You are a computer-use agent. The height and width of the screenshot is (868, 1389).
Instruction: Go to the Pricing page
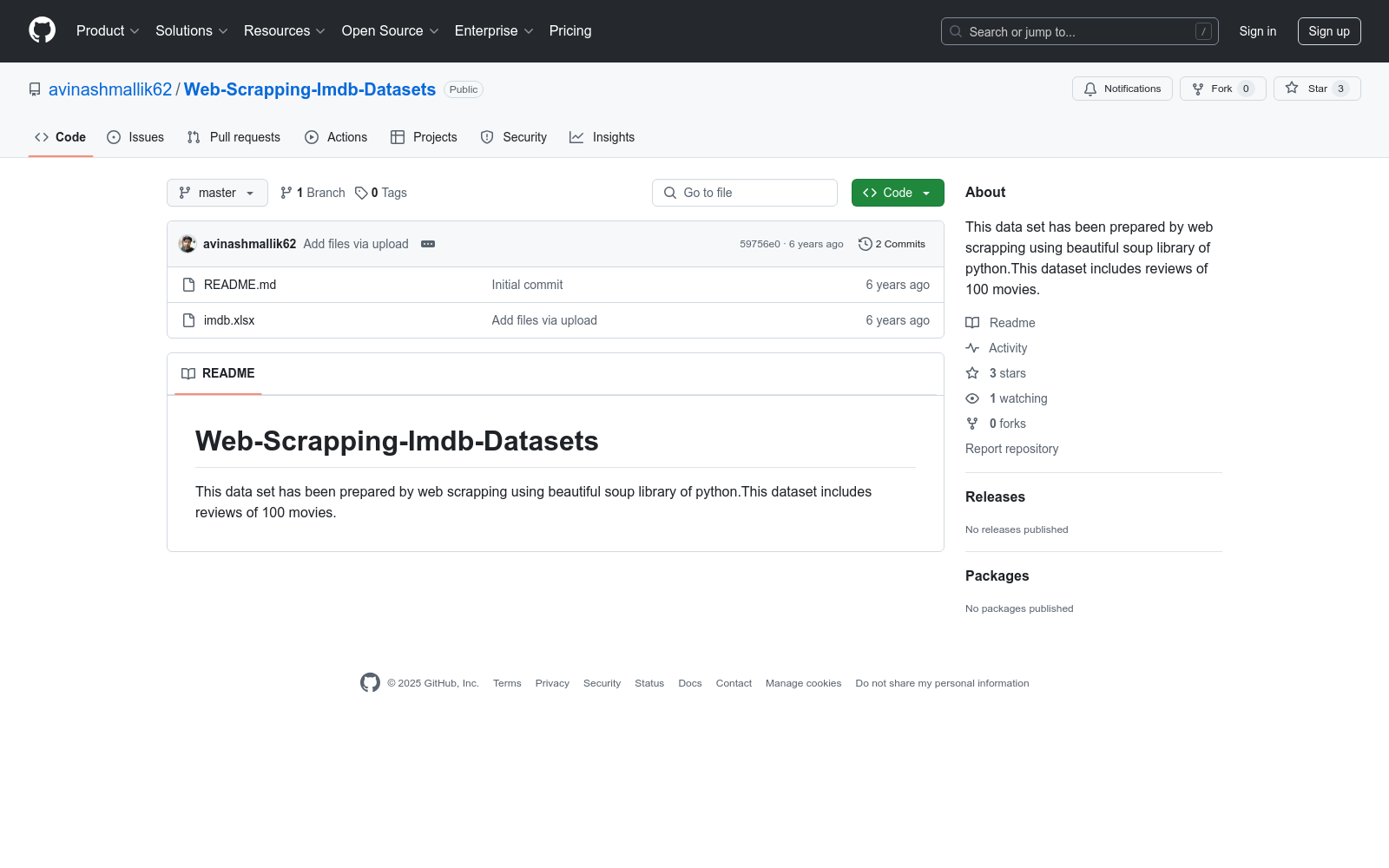point(570,30)
